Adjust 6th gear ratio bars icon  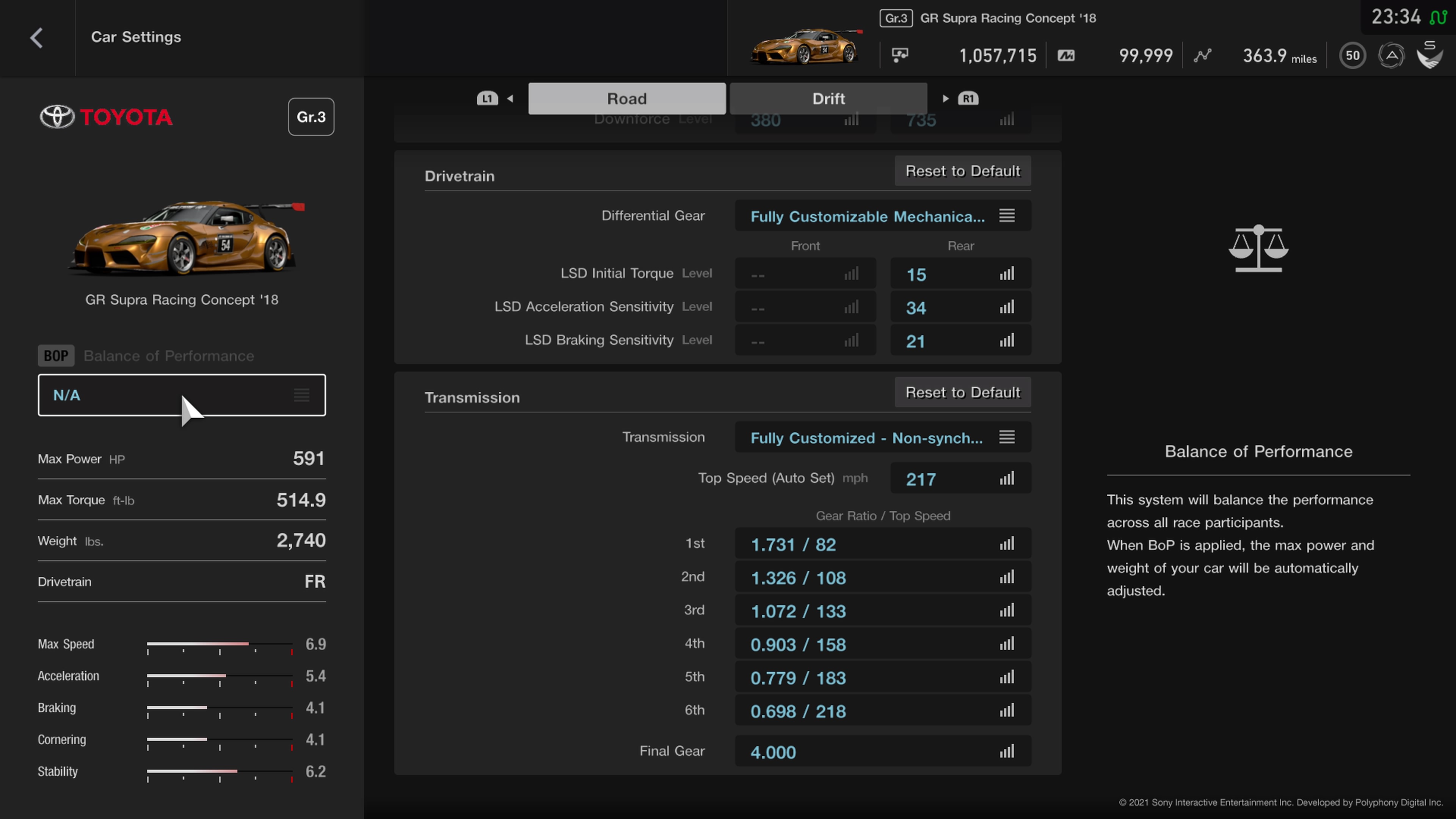click(x=1007, y=710)
